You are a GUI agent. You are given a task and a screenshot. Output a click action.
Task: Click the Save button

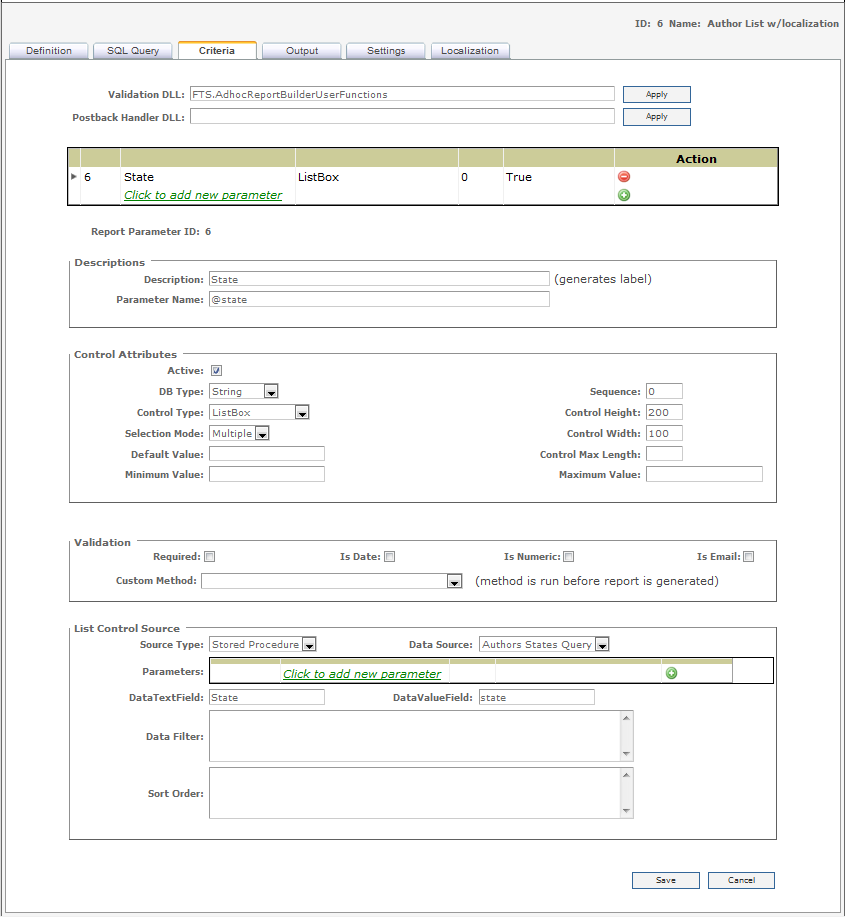click(x=666, y=880)
